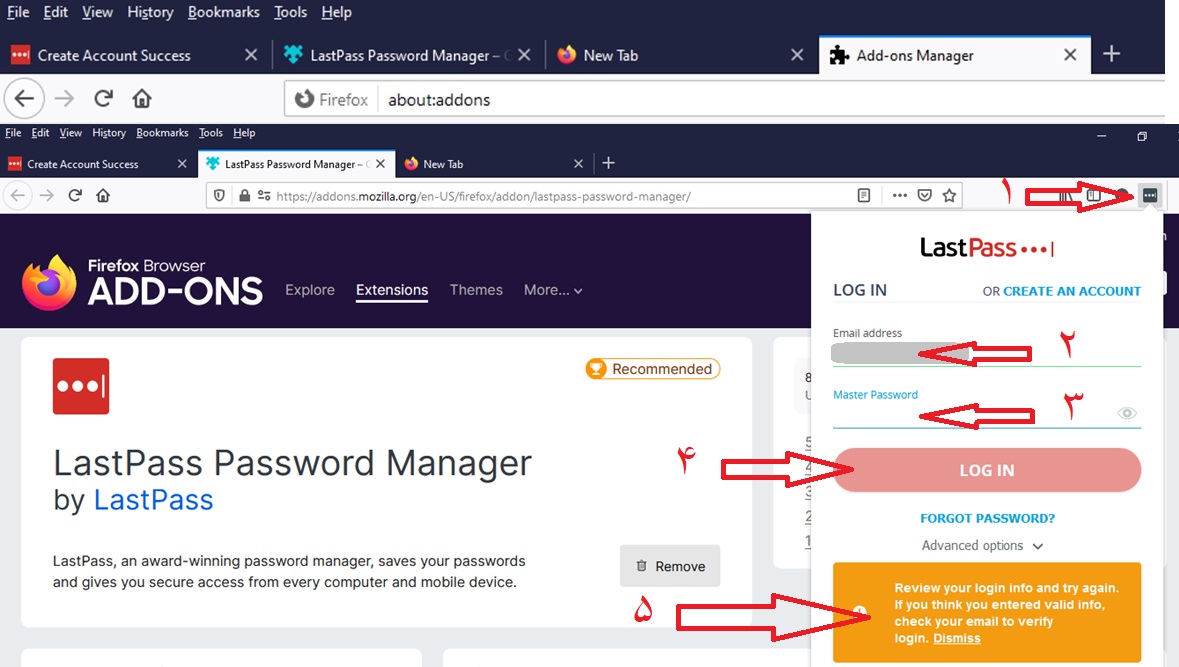Viewport: 1179px width, 667px height.
Task: Expand More dropdown in add-ons header
Action: pos(553,290)
